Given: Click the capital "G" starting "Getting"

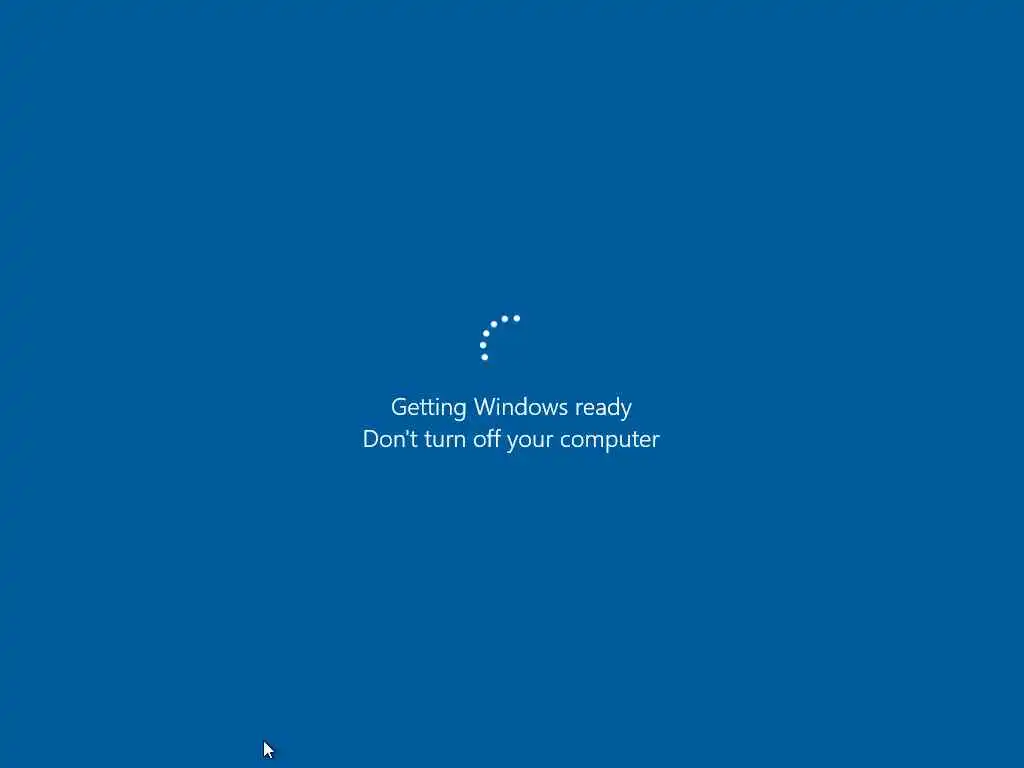Looking at the screenshot, I should click(398, 407).
